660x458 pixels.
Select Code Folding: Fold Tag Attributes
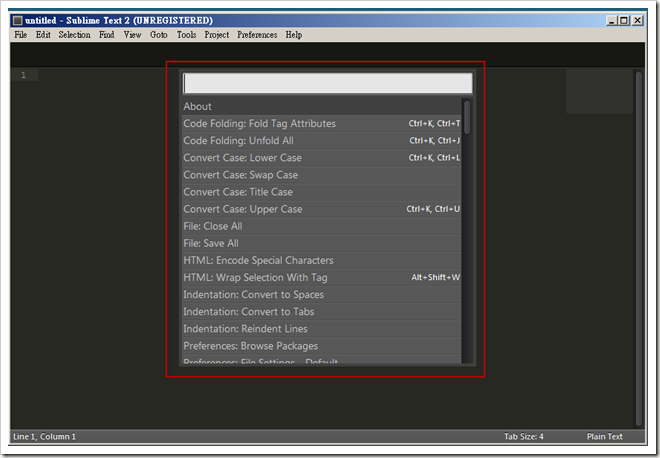[x=322, y=124]
